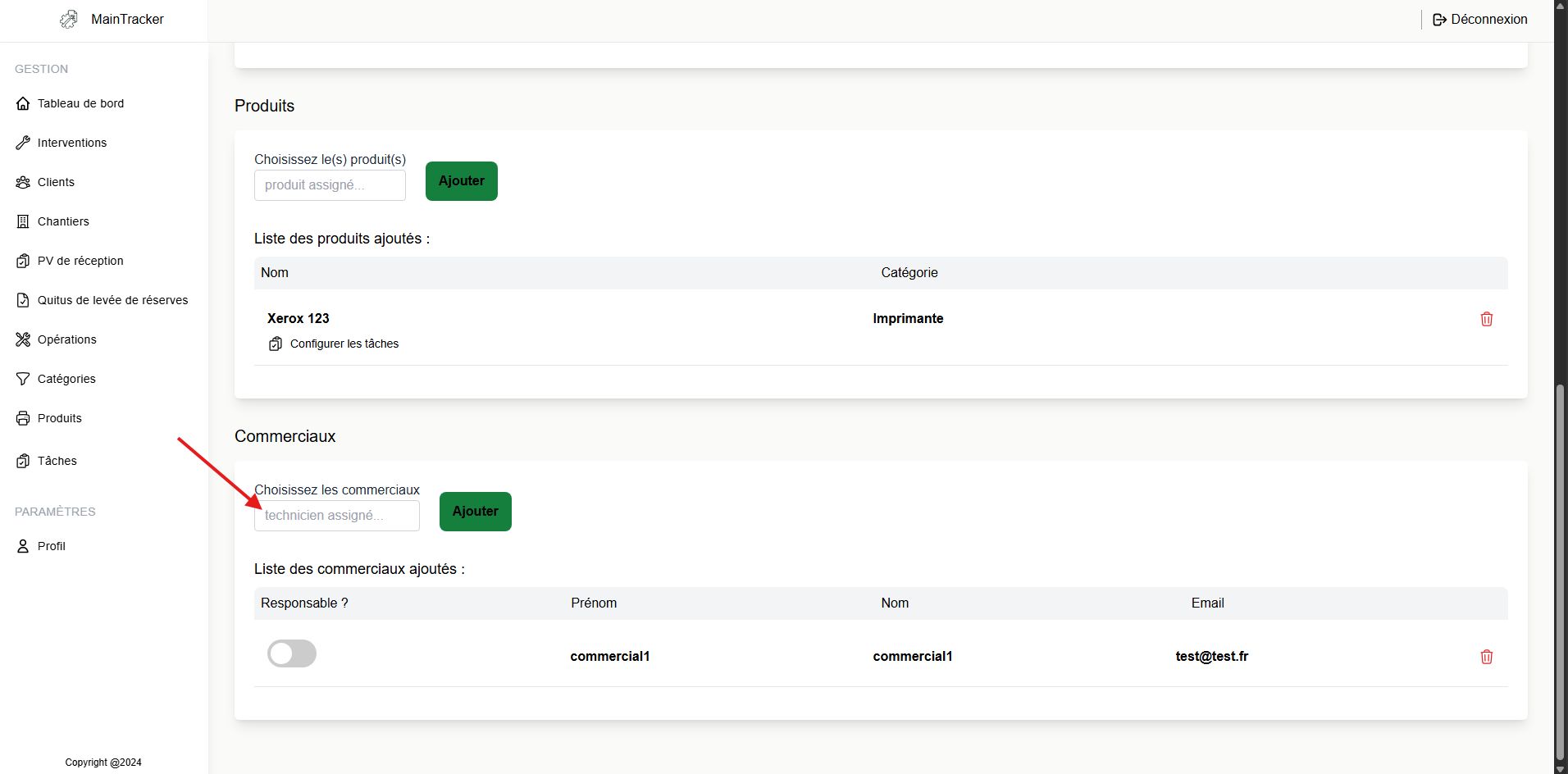Image resolution: width=1568 pixels, height=774 pixels.
Task: Navigate to the Tâches section
Action: tap(57, 461)
